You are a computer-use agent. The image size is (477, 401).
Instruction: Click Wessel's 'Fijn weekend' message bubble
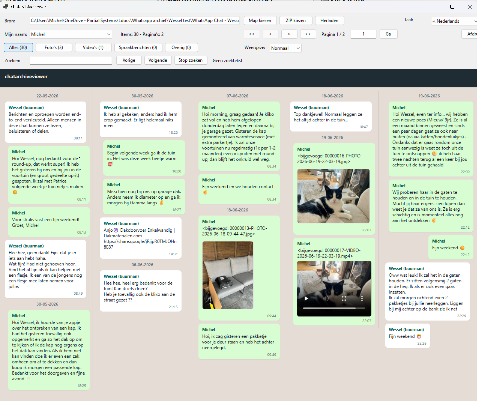click(x=407, y=336)
